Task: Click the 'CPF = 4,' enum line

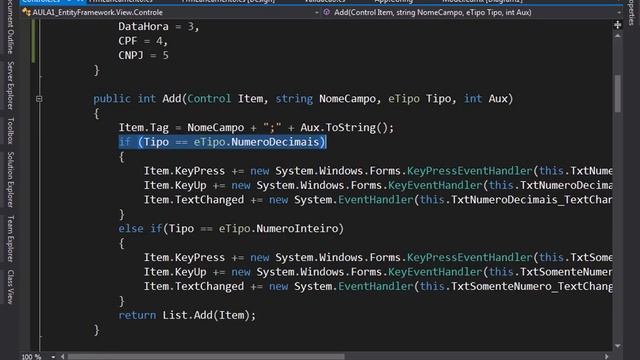Action: [x=143, y=41]
